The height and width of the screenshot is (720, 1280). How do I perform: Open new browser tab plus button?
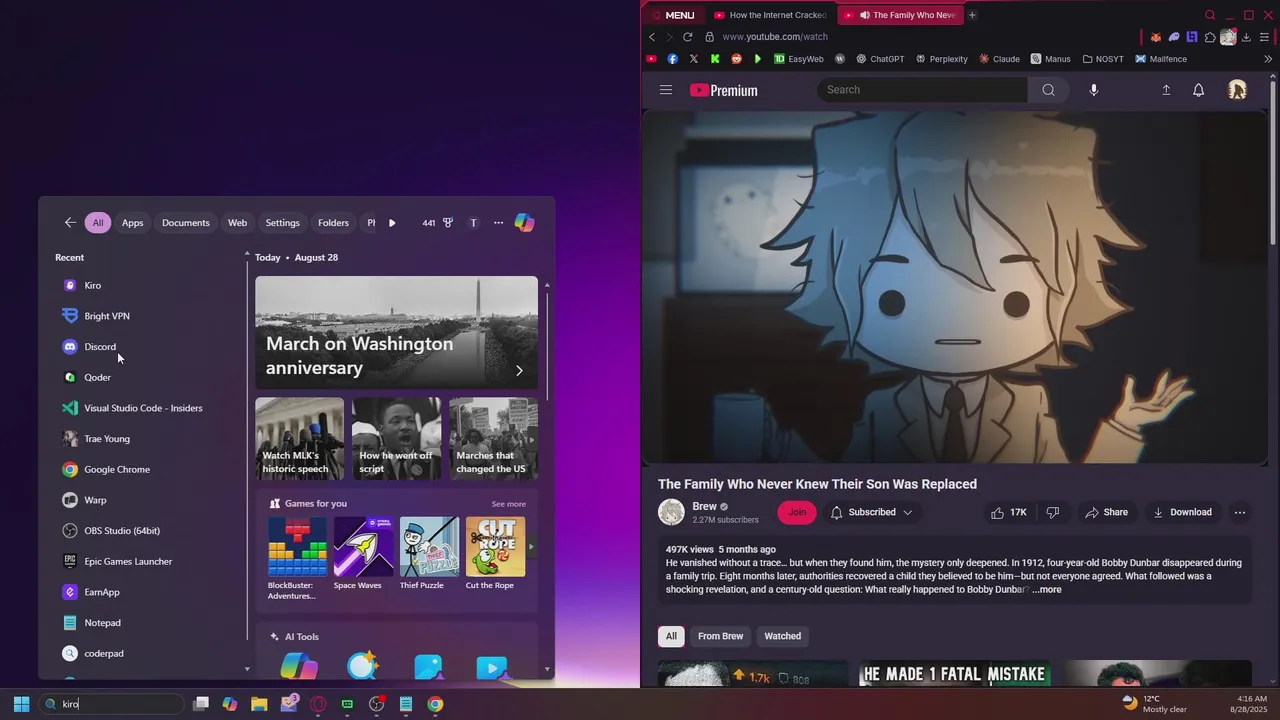tap(972, 15)
